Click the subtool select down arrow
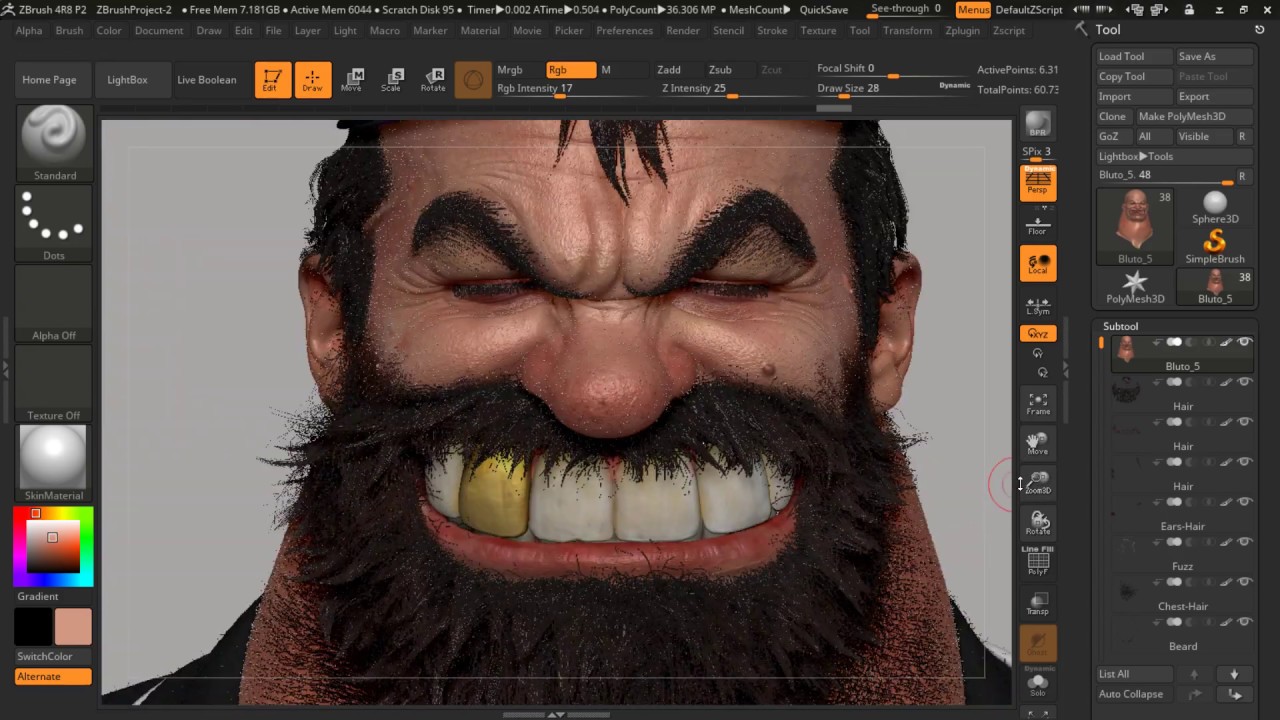The image size is (1280, 720). pyautogui.click(x=1234, y=674)
